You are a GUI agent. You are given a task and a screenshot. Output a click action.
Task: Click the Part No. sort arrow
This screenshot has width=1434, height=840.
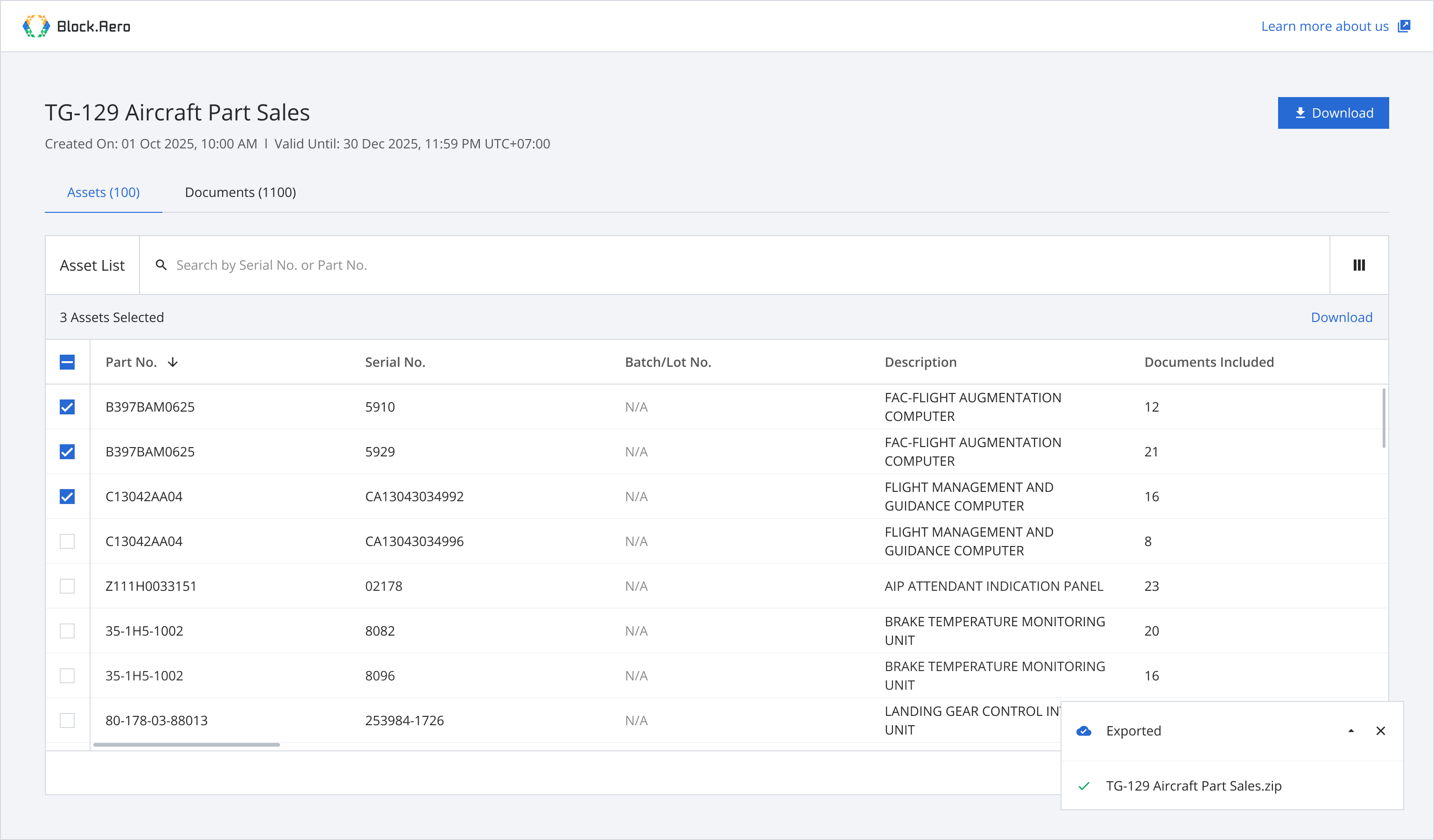coord(173,362)
